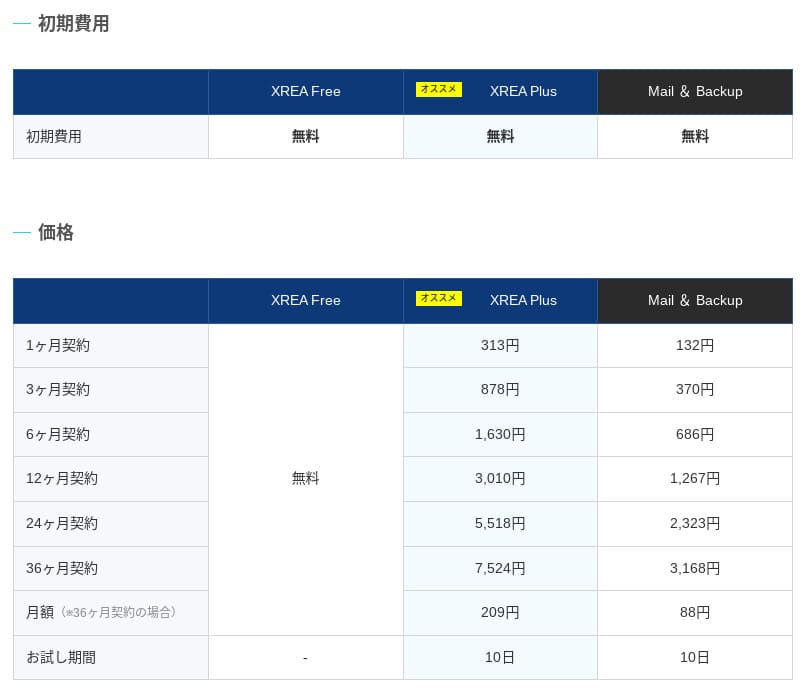Click the オススメ badge in the 初期費用 table

pyautogui.click(x=438, y=90)
